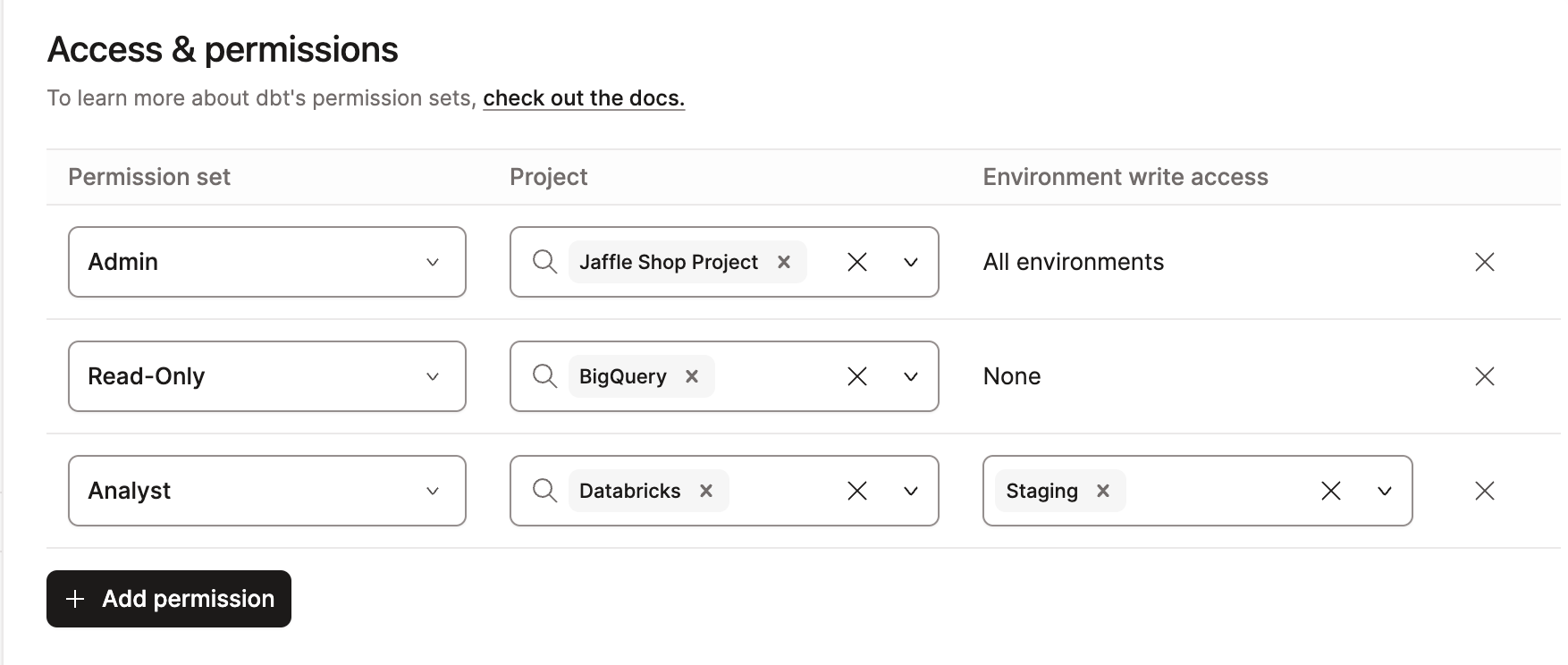Image resolution: width=1568 pixels, height=665 pixels.
Task: Remove the Jaffle Shop Project tag
Action: (x=784, y=262)
